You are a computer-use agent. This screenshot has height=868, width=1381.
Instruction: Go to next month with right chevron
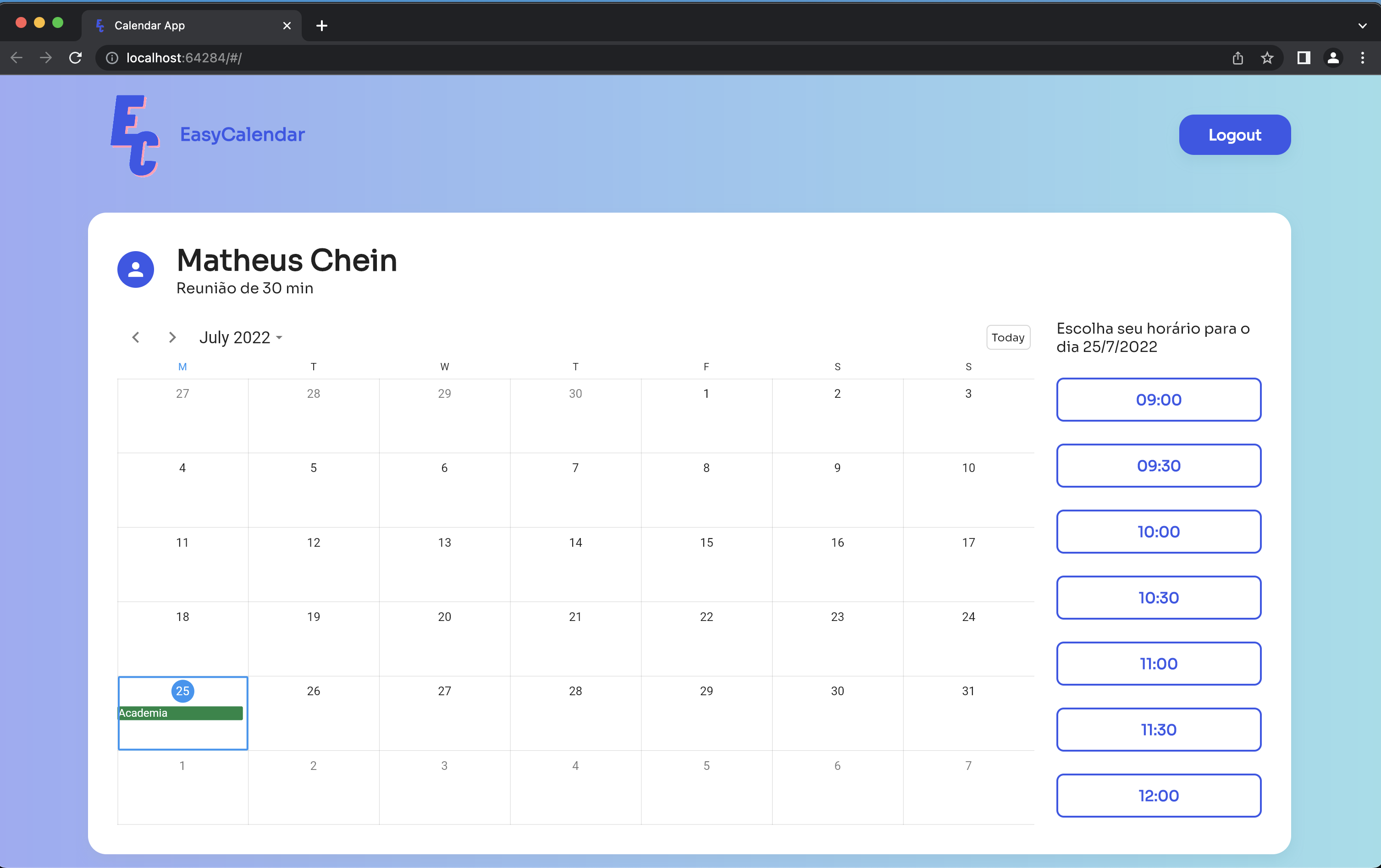[x=172, y=337]
